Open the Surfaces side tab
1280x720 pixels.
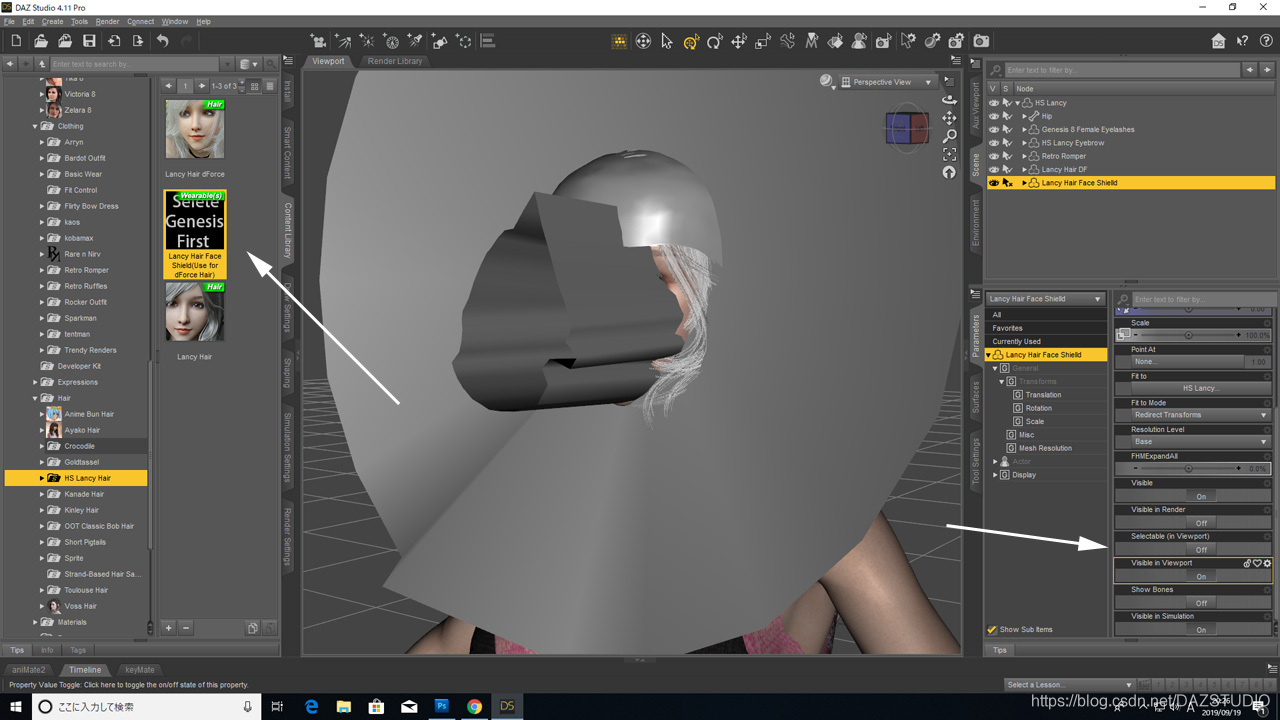(976, 398)
